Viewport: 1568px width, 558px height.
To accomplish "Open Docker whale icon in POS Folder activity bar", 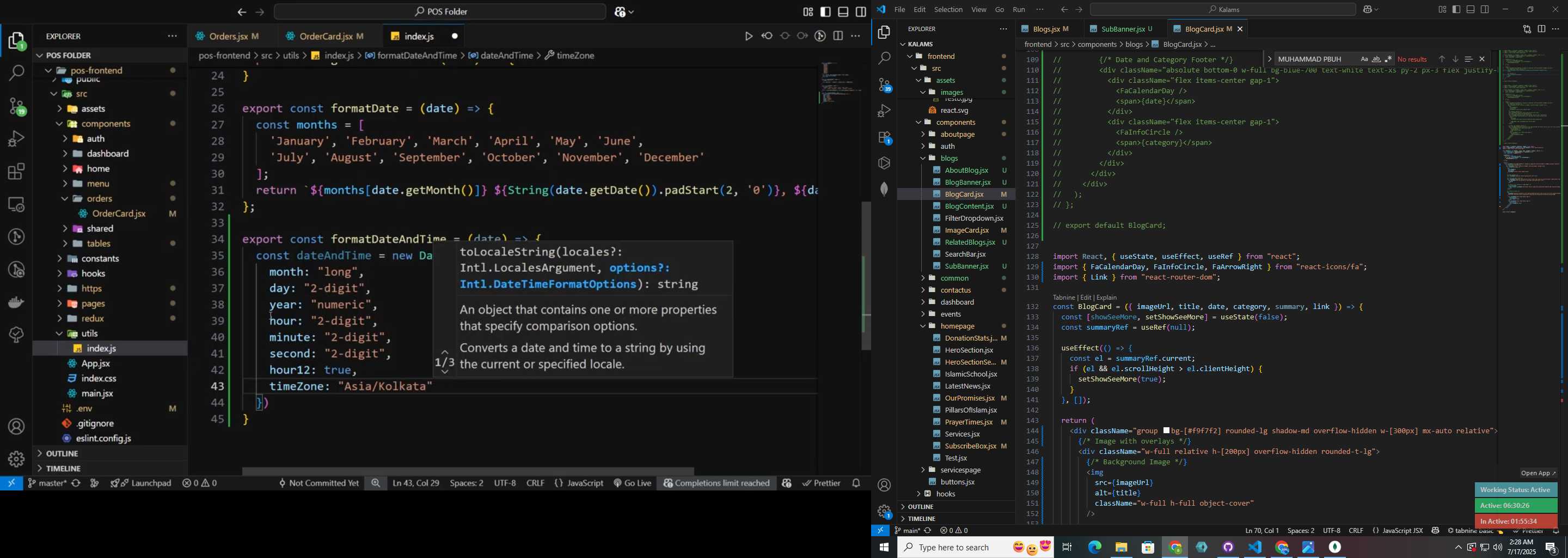I will coord(16,302).
